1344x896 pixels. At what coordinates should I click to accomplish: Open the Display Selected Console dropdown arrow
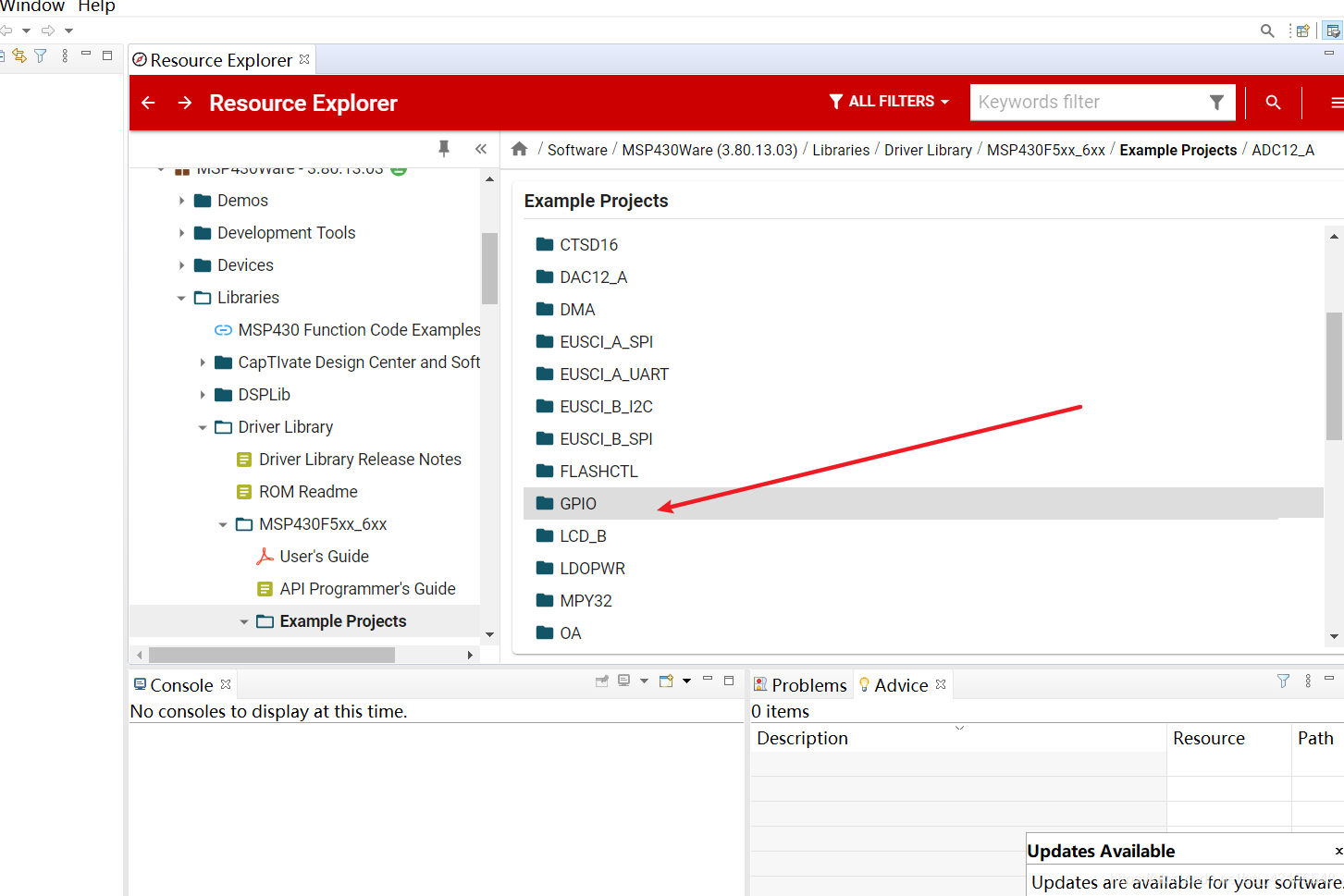click(x=645, y=681)
